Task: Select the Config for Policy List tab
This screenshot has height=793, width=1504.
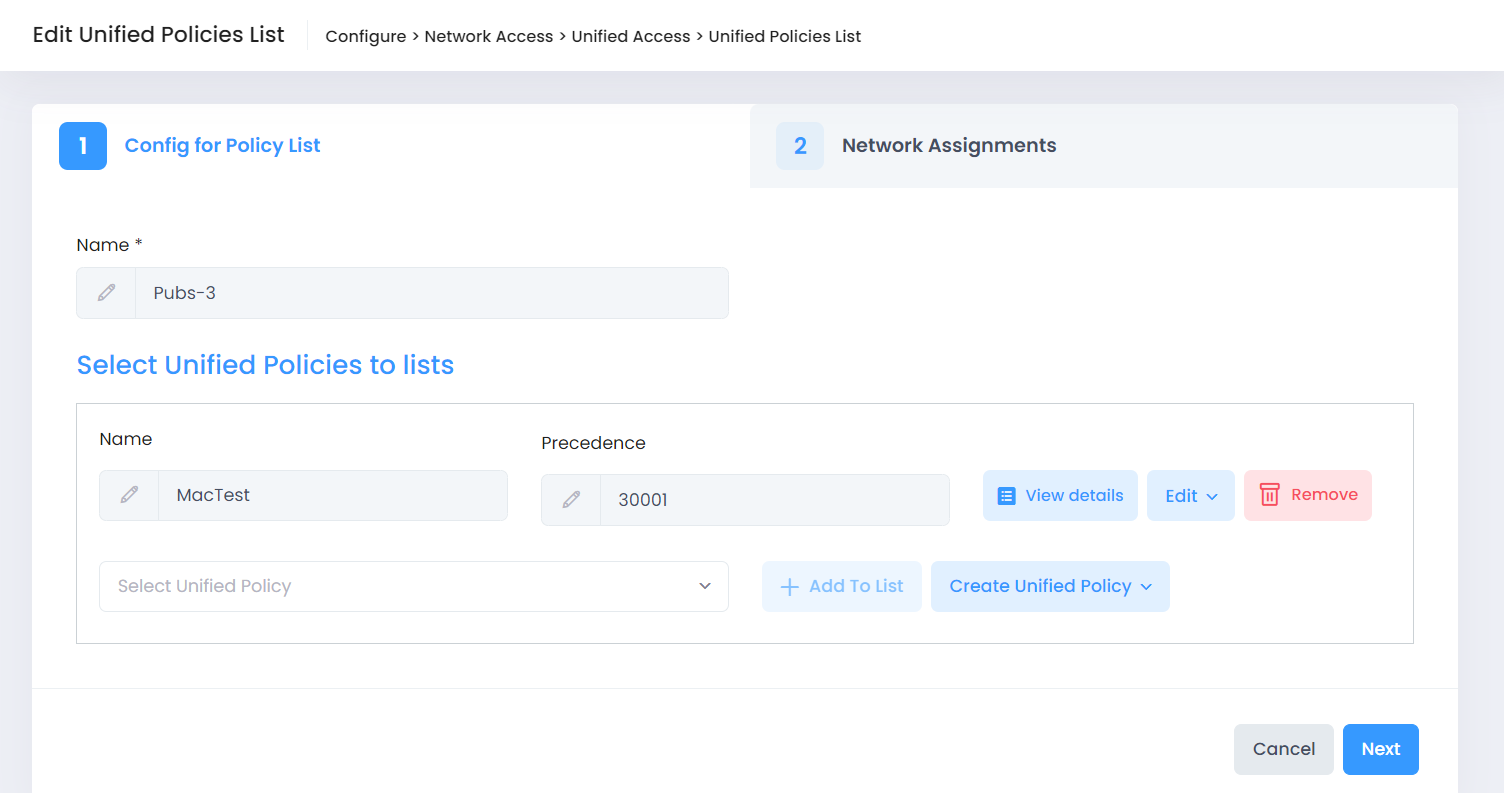Action: point(222,146)
